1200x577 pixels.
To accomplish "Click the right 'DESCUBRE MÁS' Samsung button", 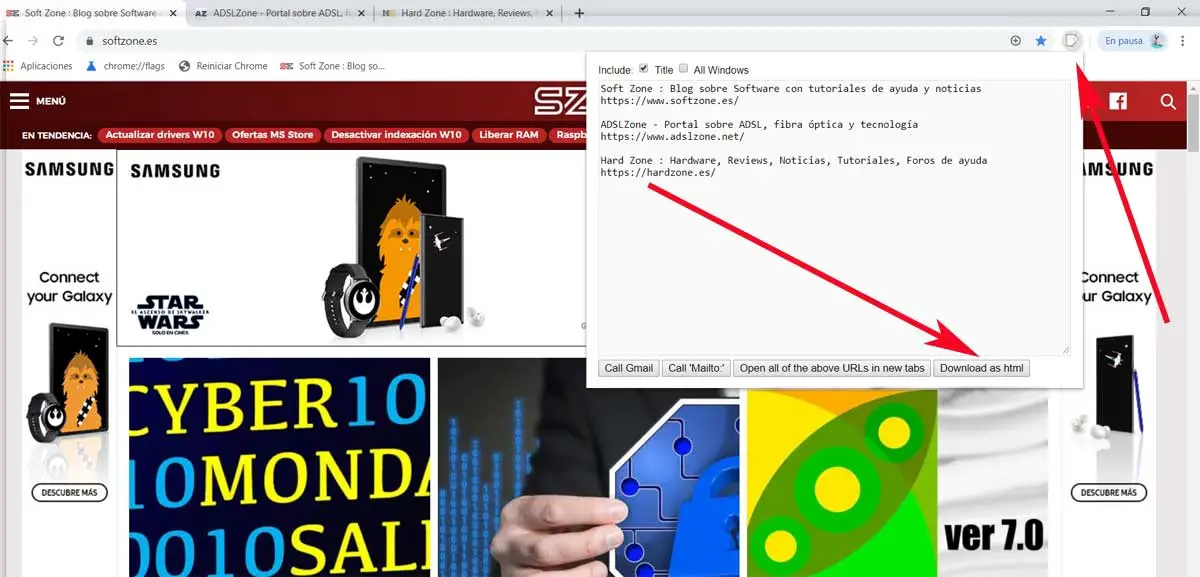I will 1109,493.
